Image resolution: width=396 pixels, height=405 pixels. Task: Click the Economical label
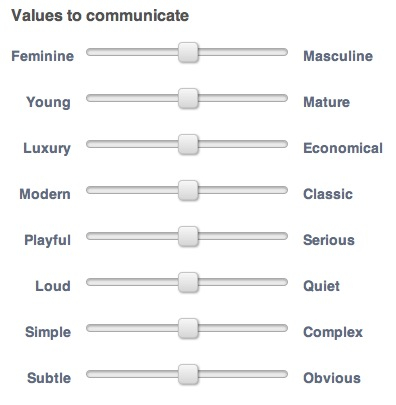[x=343, y=148]
